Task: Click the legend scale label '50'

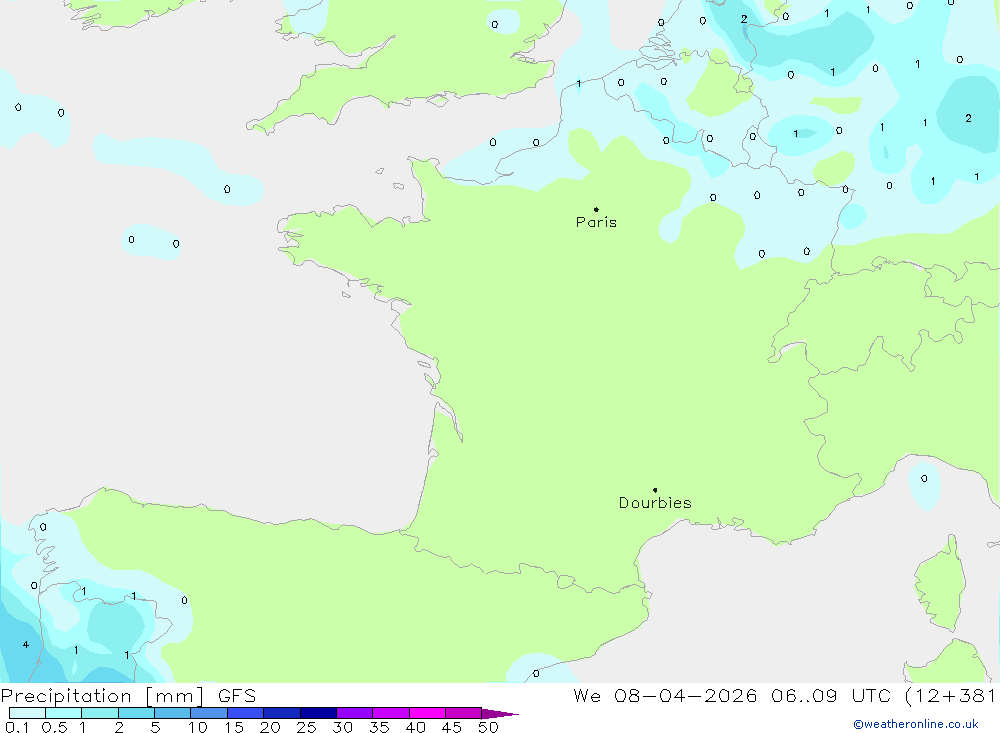Action: tap(488, 727)
